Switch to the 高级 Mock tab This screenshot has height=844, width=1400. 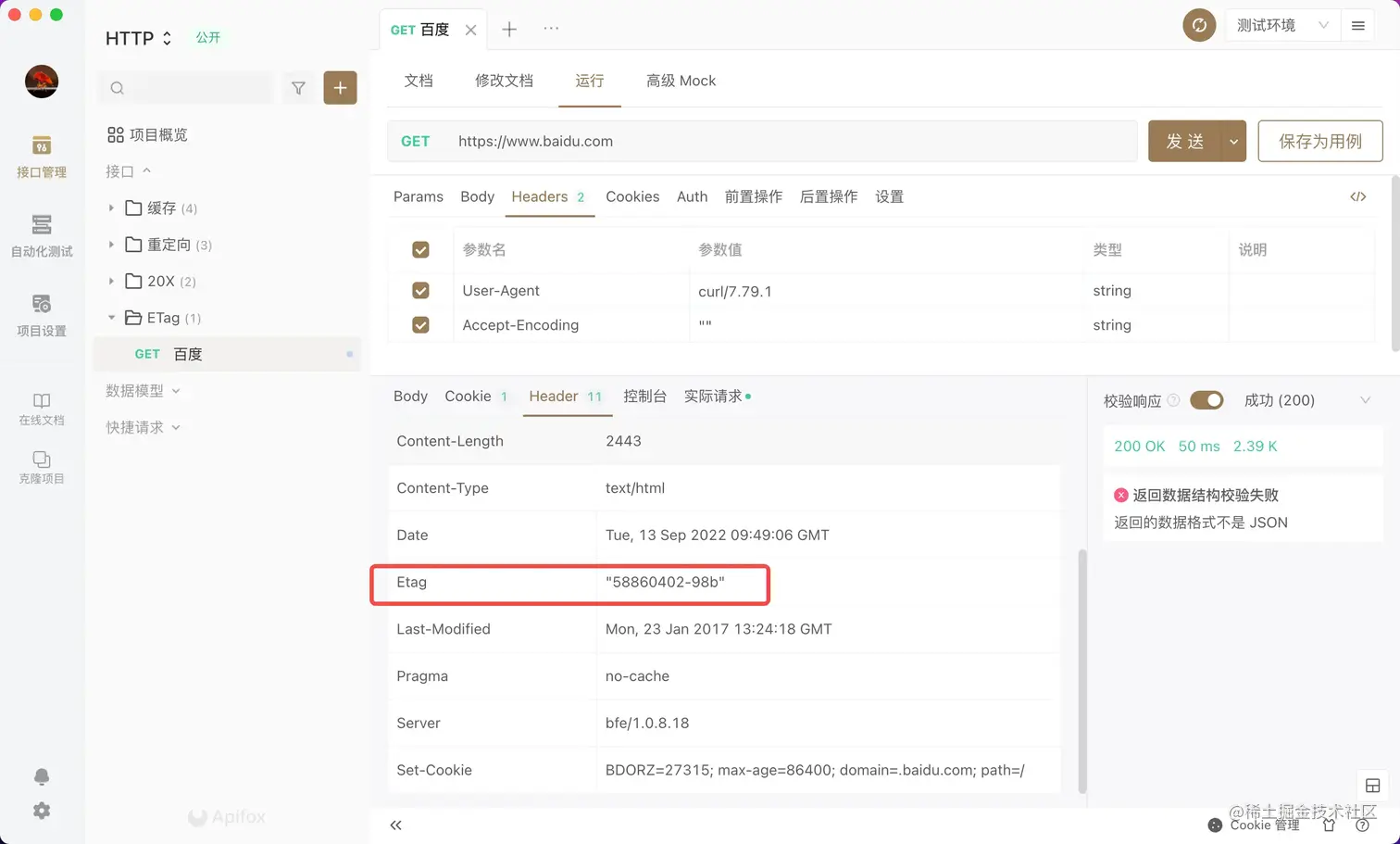pyautogui.click(x=681, y=81)
